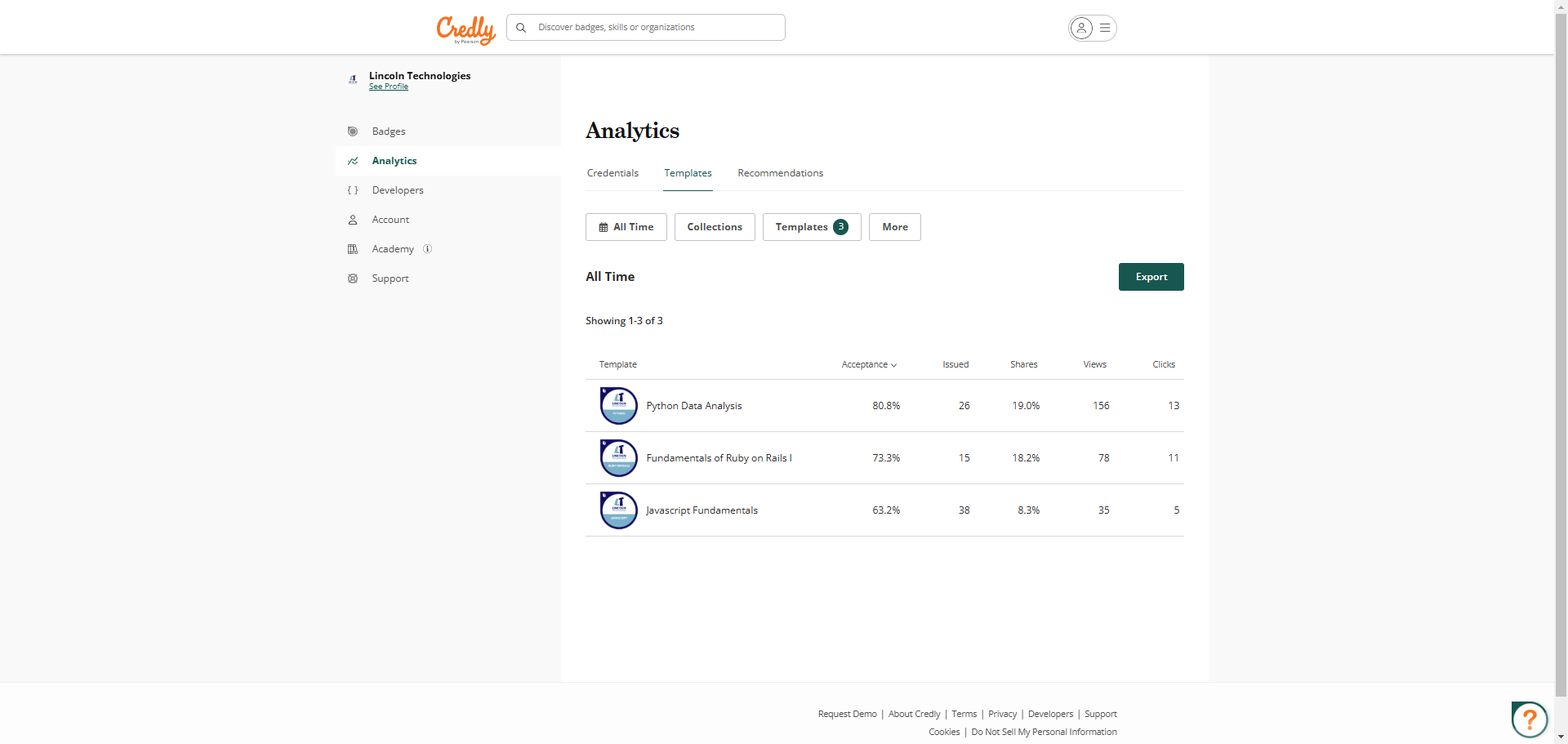The image size is (1568, 744).
Task: Click the Academy info icon
Action: [427, 249]
